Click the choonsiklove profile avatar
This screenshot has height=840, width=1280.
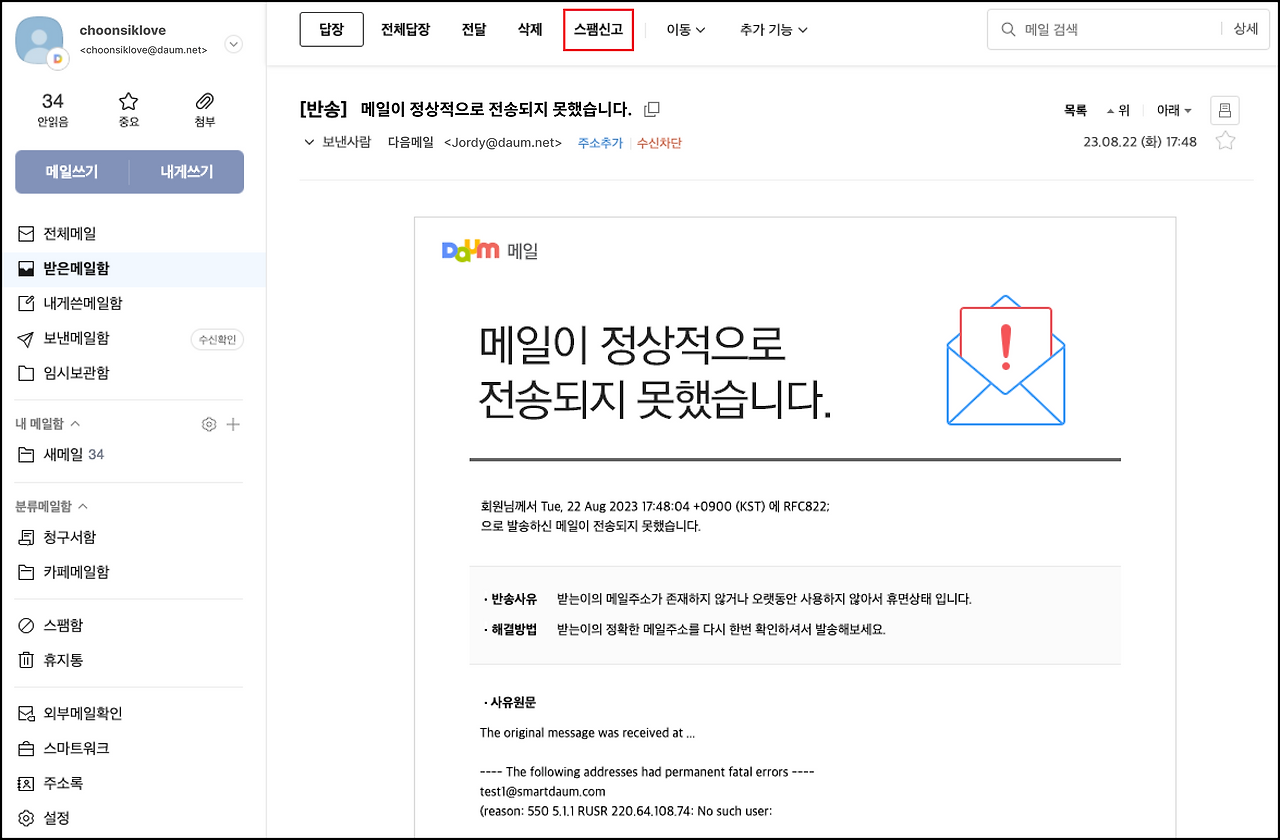[41, 41]
